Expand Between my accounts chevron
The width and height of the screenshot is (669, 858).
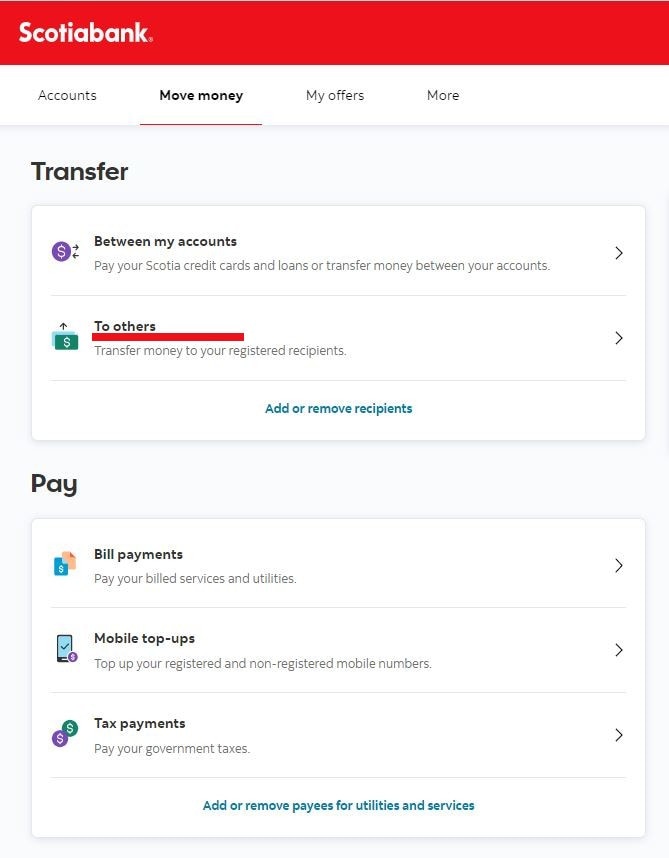619,253
